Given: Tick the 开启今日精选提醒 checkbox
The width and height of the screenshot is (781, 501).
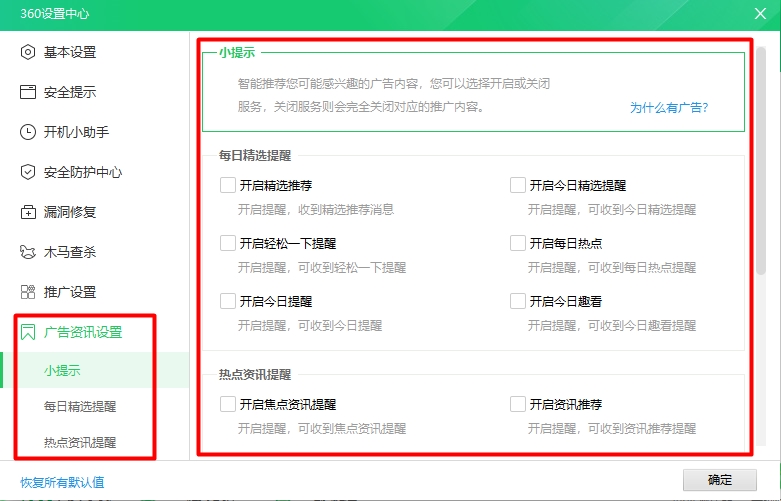Looking at the screenshot, I should (518, 185).
